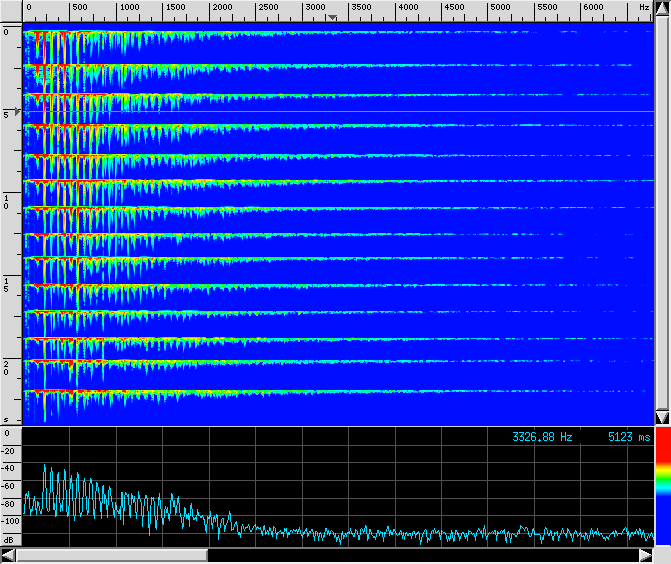Click the 3326.88 Hz frequency readout
This screenshot has height=564, width=671.
click(x=542, y=437)
